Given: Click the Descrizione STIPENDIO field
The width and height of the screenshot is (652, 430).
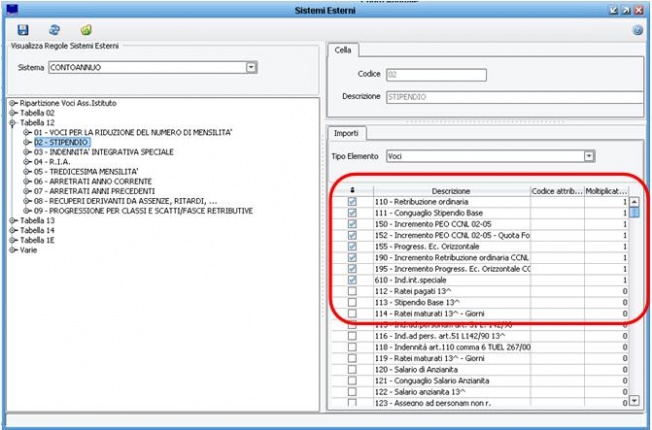Looking at the screenshot, I should coord(515,97).
